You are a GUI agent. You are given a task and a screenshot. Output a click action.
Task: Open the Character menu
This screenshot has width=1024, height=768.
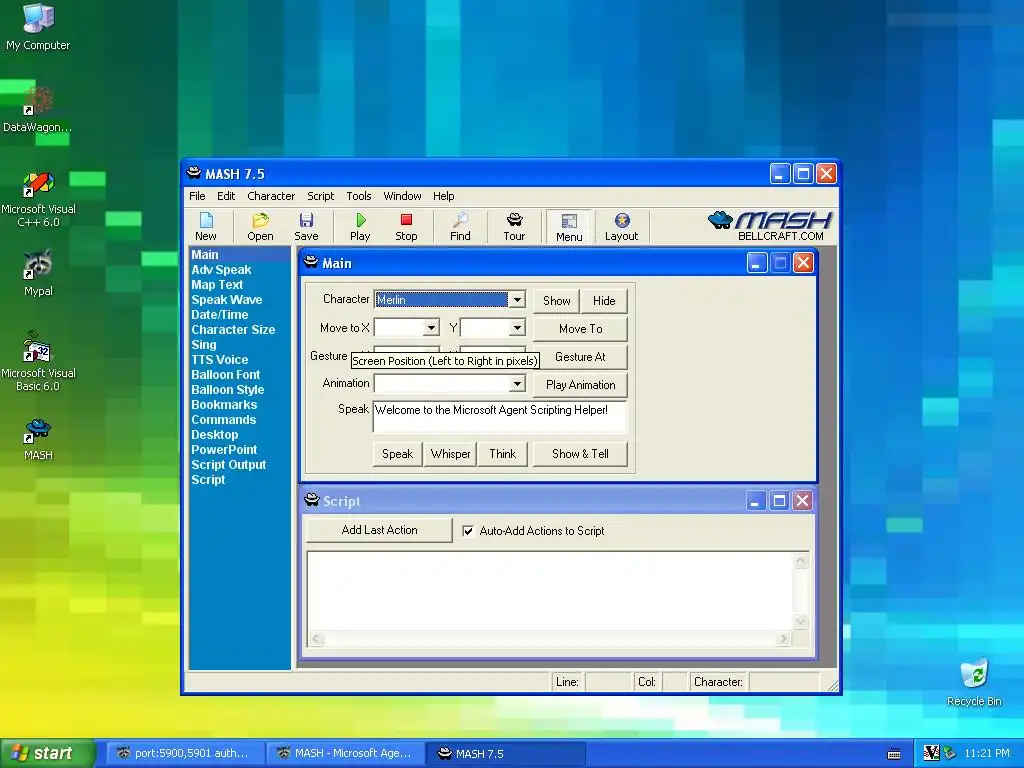tap(271, 196)
